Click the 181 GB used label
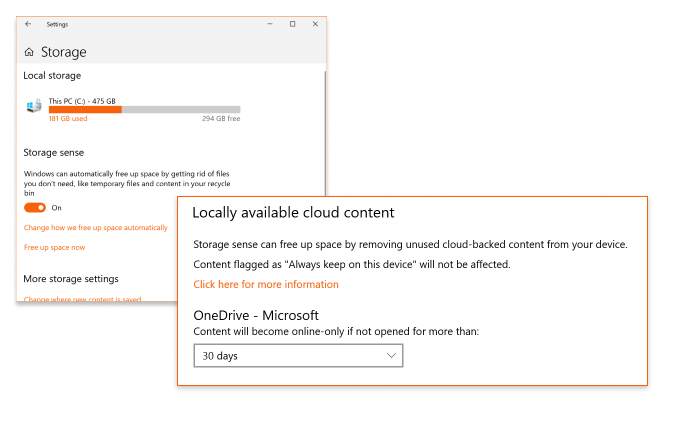The height and width of the screenshot is (421, 677). coord(68,118)
